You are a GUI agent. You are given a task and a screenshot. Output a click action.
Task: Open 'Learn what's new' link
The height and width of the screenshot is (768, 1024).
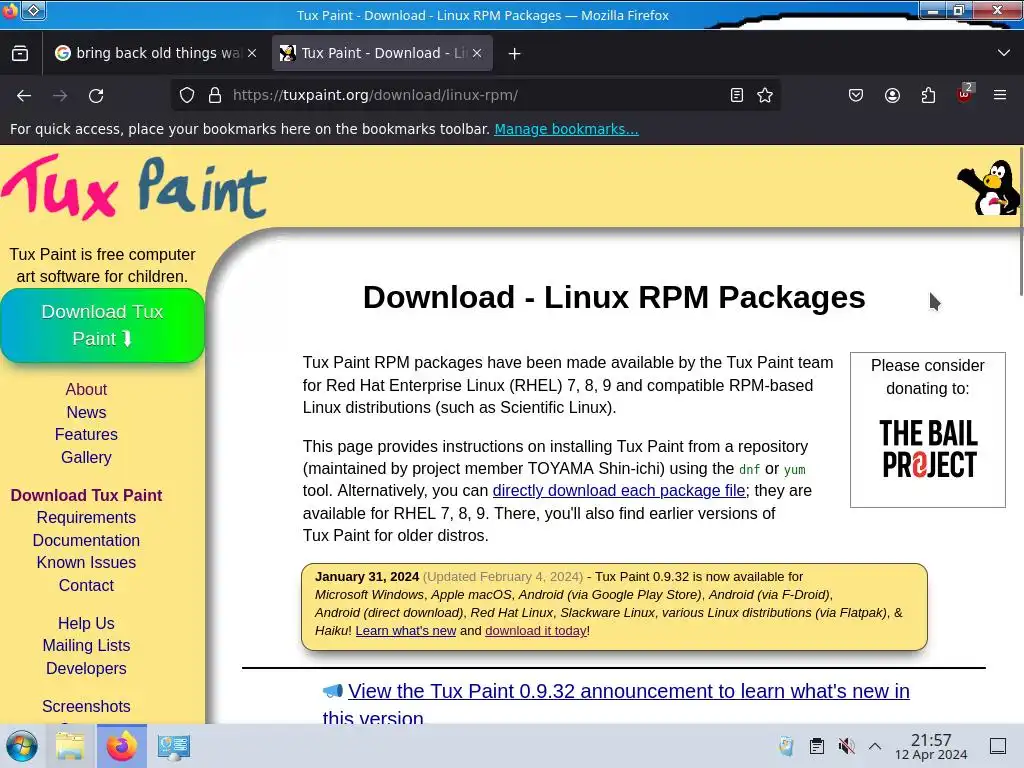[406, 631]
